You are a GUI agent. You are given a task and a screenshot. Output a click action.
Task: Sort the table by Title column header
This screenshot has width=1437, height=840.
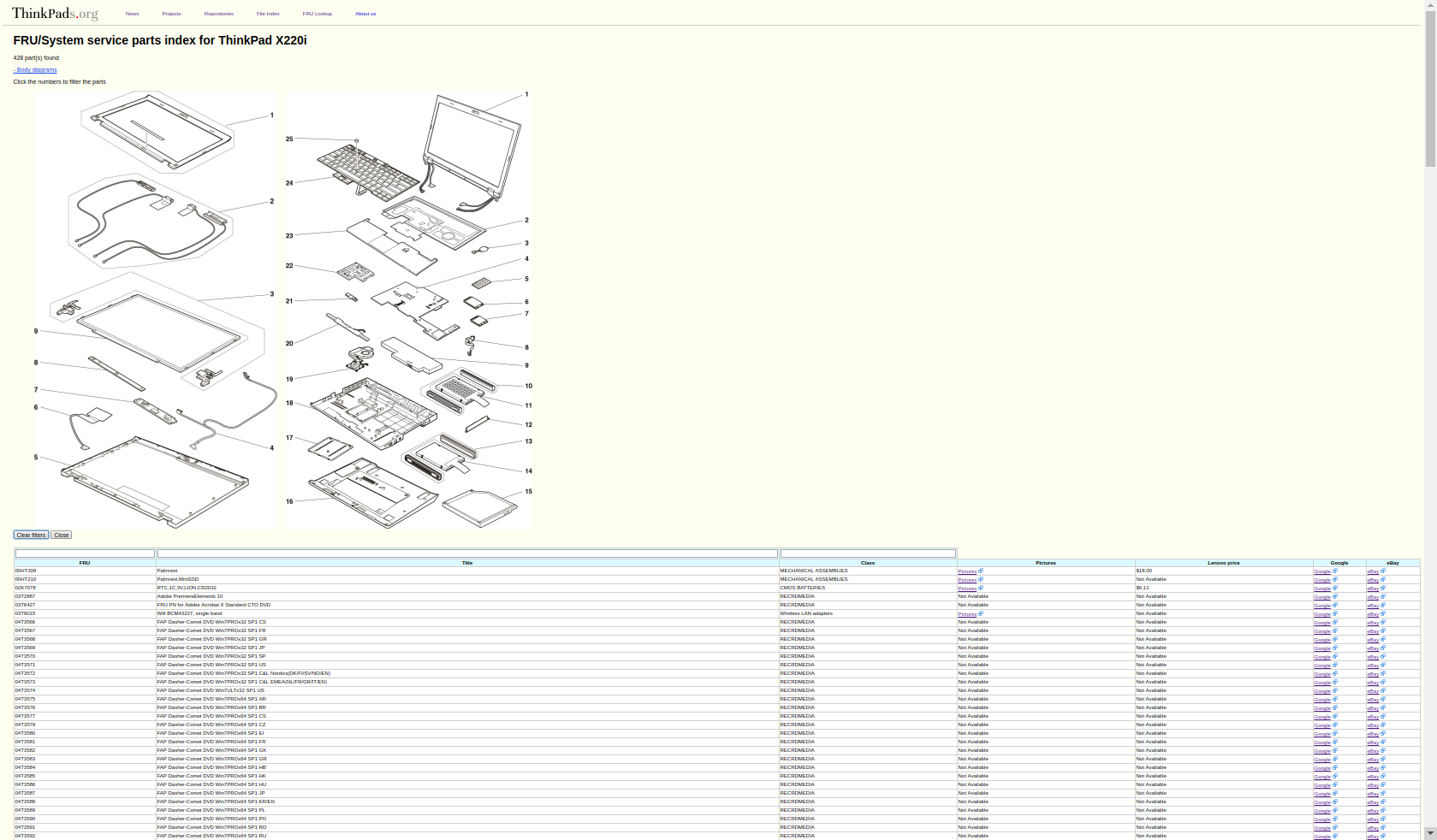pyautogui.click(x=467, y=563)
